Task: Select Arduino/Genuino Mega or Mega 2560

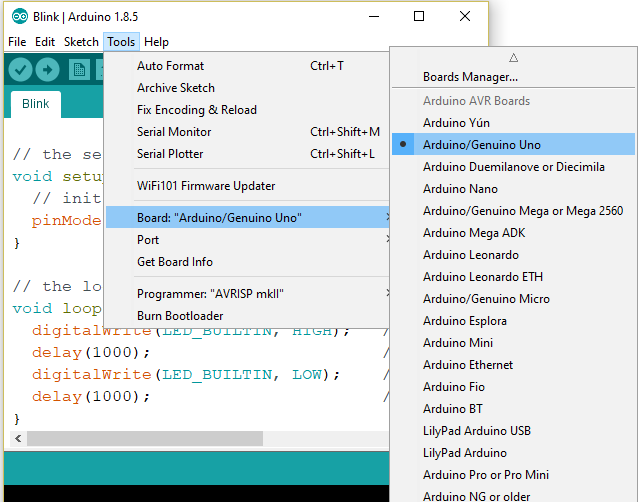Action: coord(513,211)
